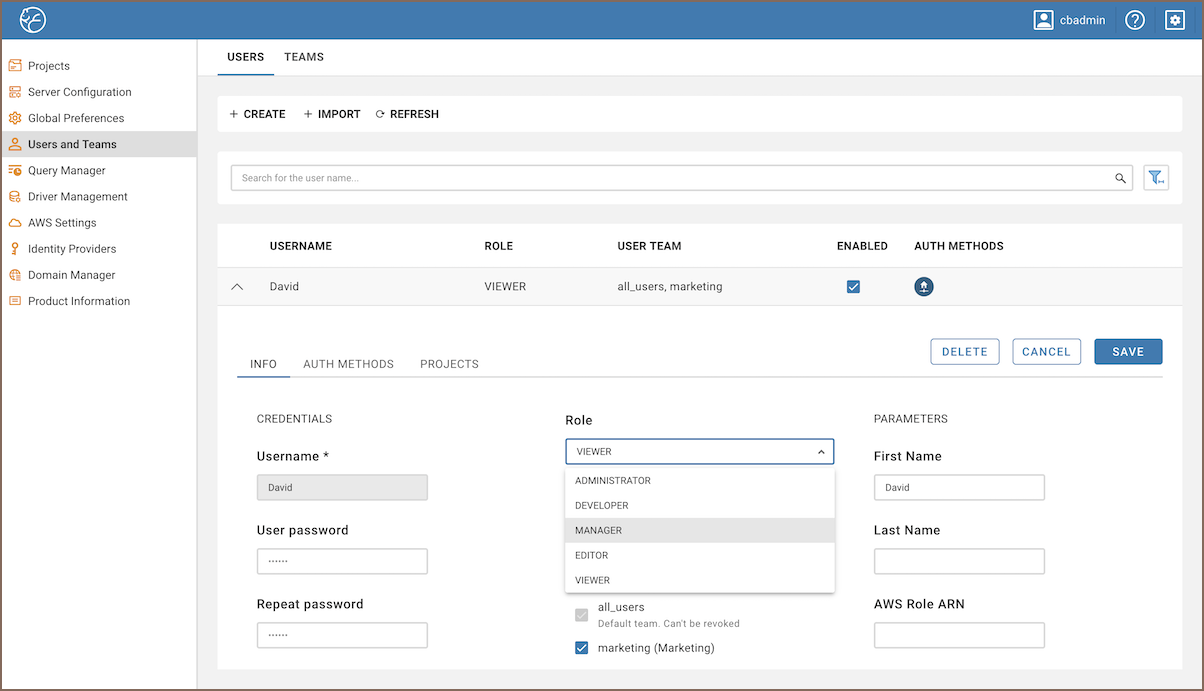The width and height of the screenshot is (1204, 691).
Task: Open the AUTH METHODS tab
Action: (x=348, y=364)
